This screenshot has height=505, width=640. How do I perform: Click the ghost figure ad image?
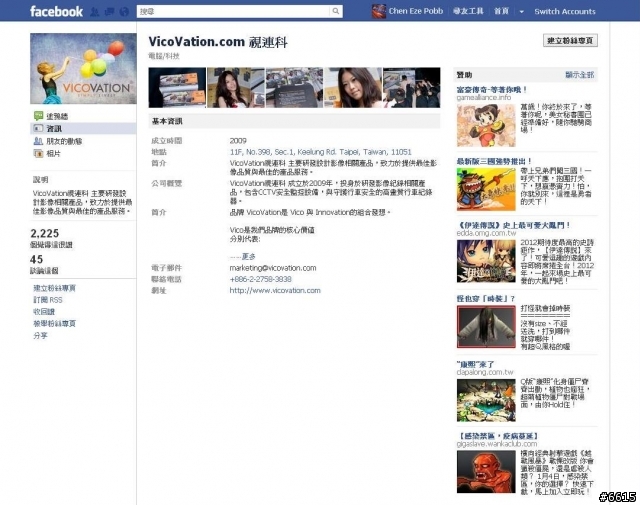coord(486,327)
